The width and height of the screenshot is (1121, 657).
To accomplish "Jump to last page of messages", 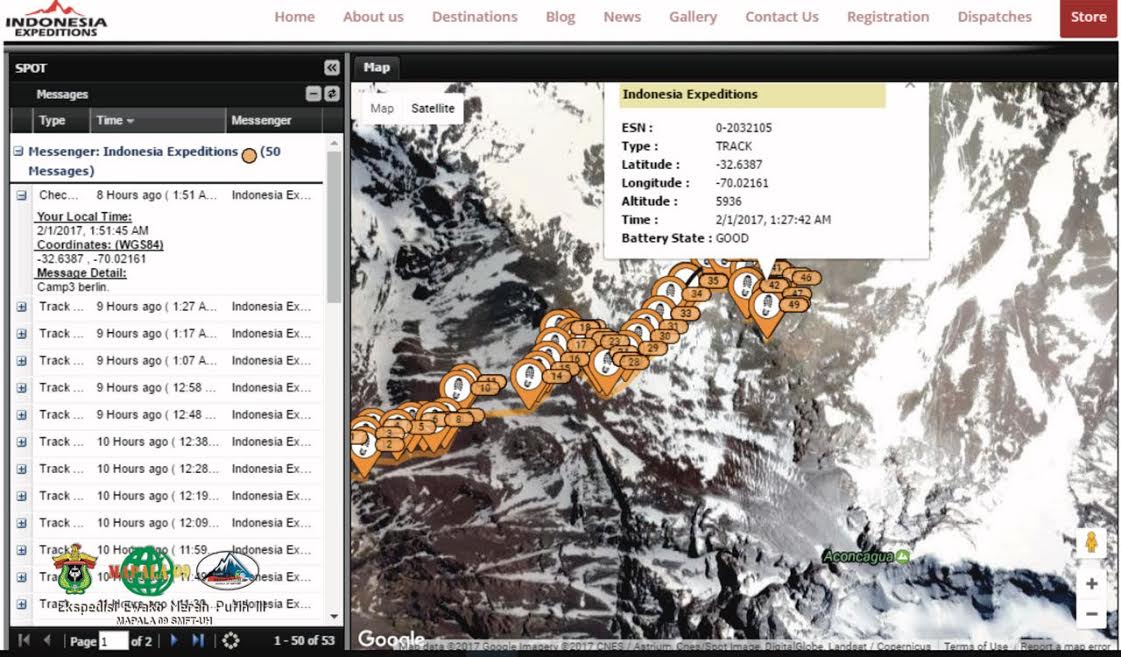I will pos(198,641).
